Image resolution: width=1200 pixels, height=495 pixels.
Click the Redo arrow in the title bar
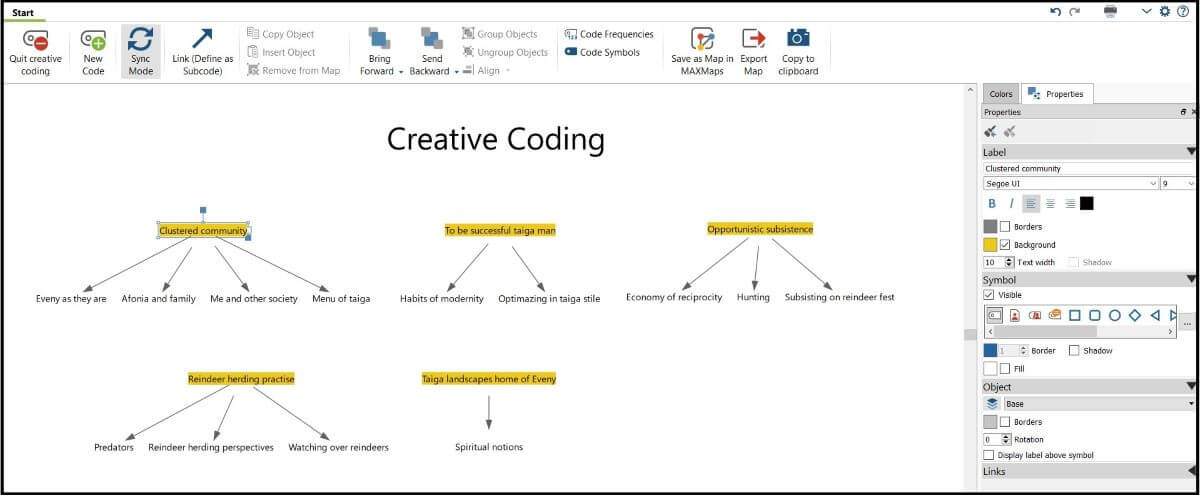point(1075,11)
